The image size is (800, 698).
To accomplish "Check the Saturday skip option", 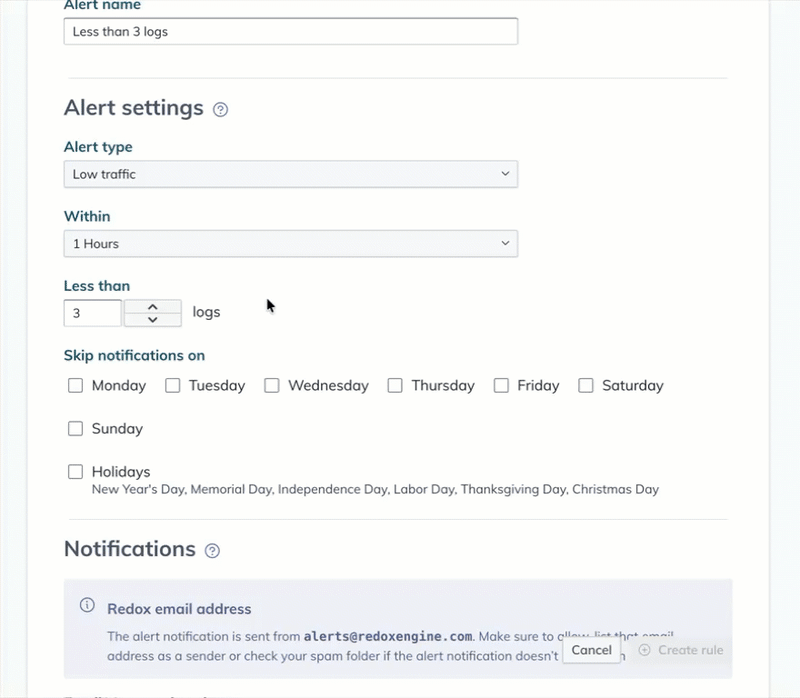I will pyautogui.click(x=586, y=385).
